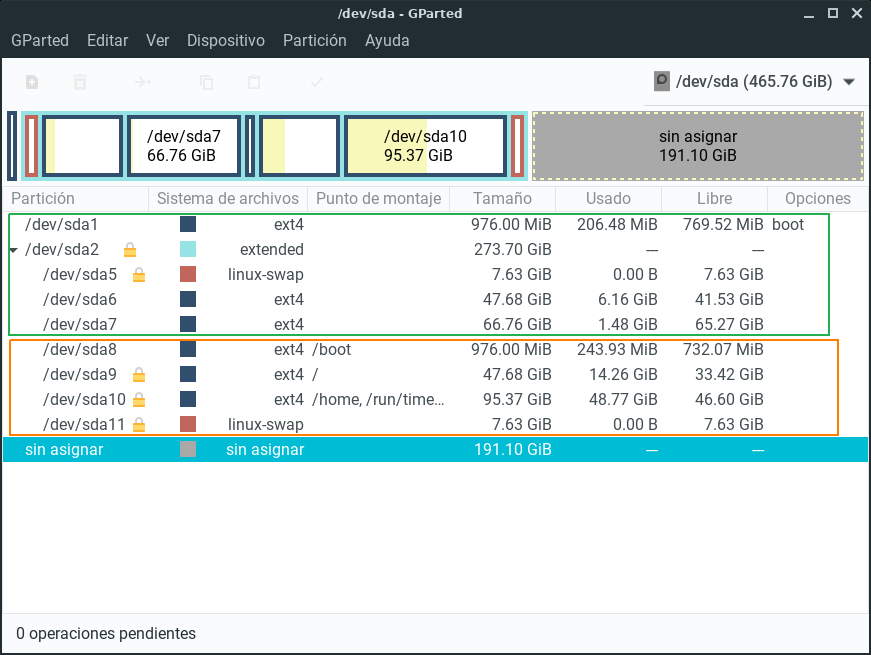Open the Dispositivo menu
Image resolution: width=871 pixels, height=655 pixels.
click(x=226, y=41)
